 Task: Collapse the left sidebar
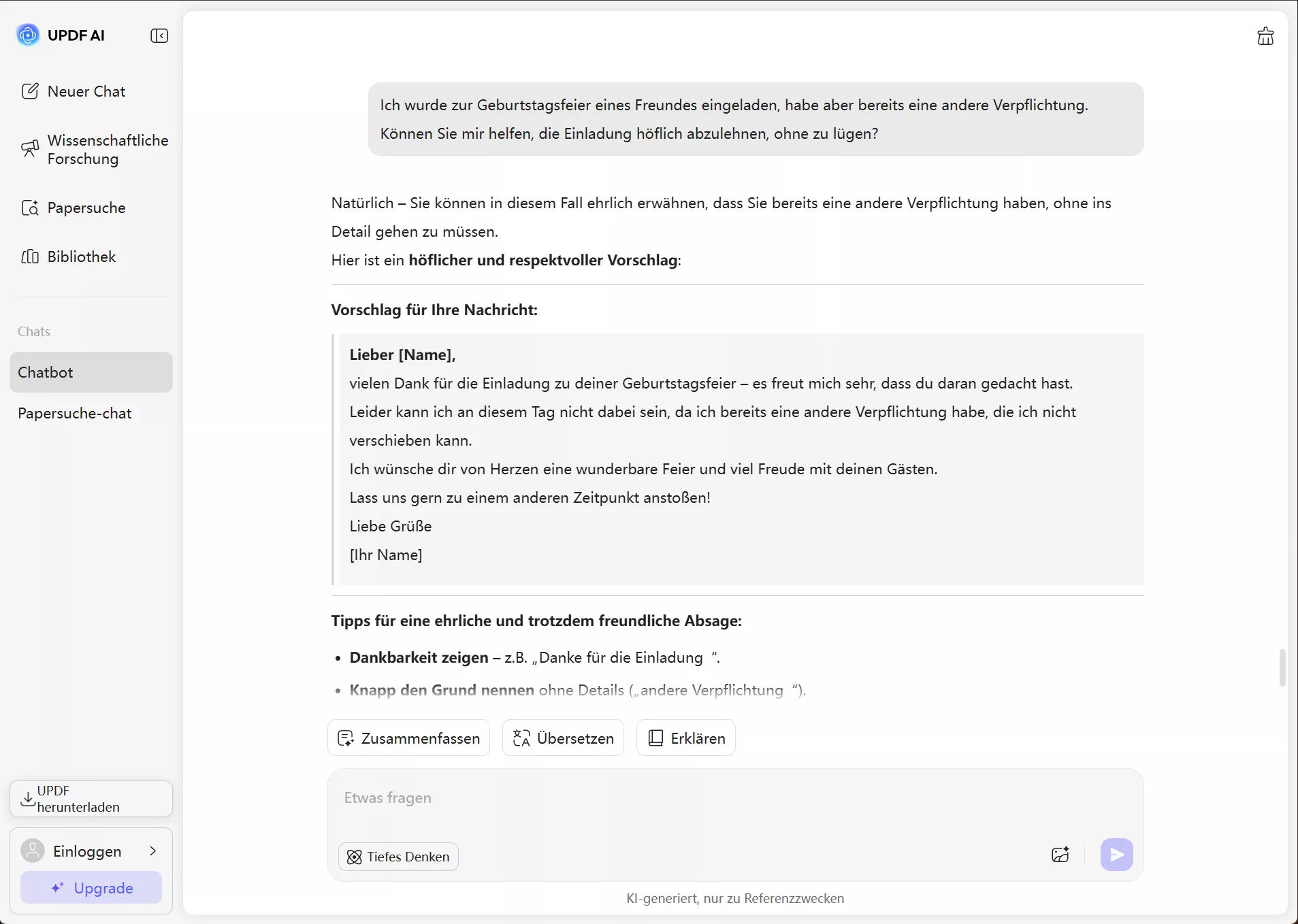click(x=159, y=35)
